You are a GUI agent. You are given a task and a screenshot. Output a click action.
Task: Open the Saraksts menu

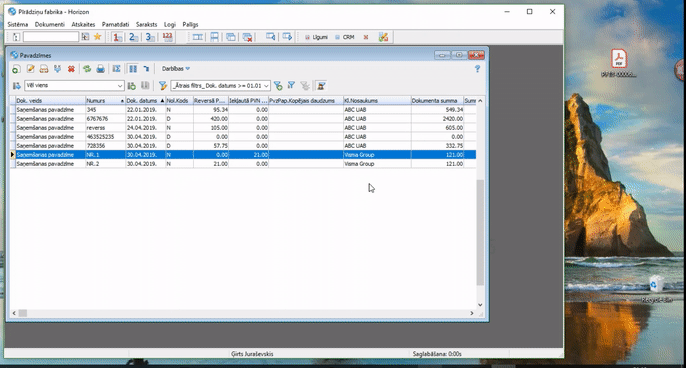(x=146, y=25)
